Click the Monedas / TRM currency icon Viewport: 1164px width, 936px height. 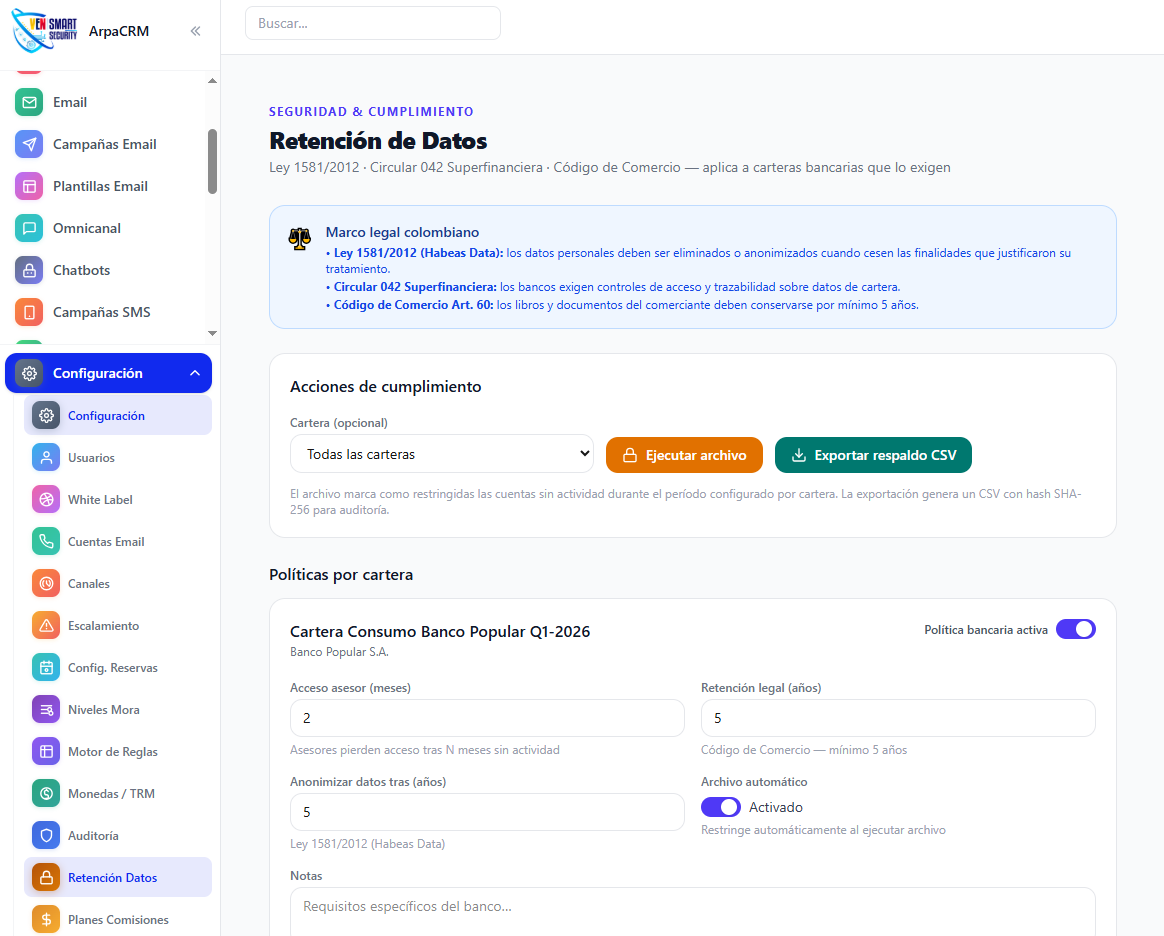pos(46,793)
